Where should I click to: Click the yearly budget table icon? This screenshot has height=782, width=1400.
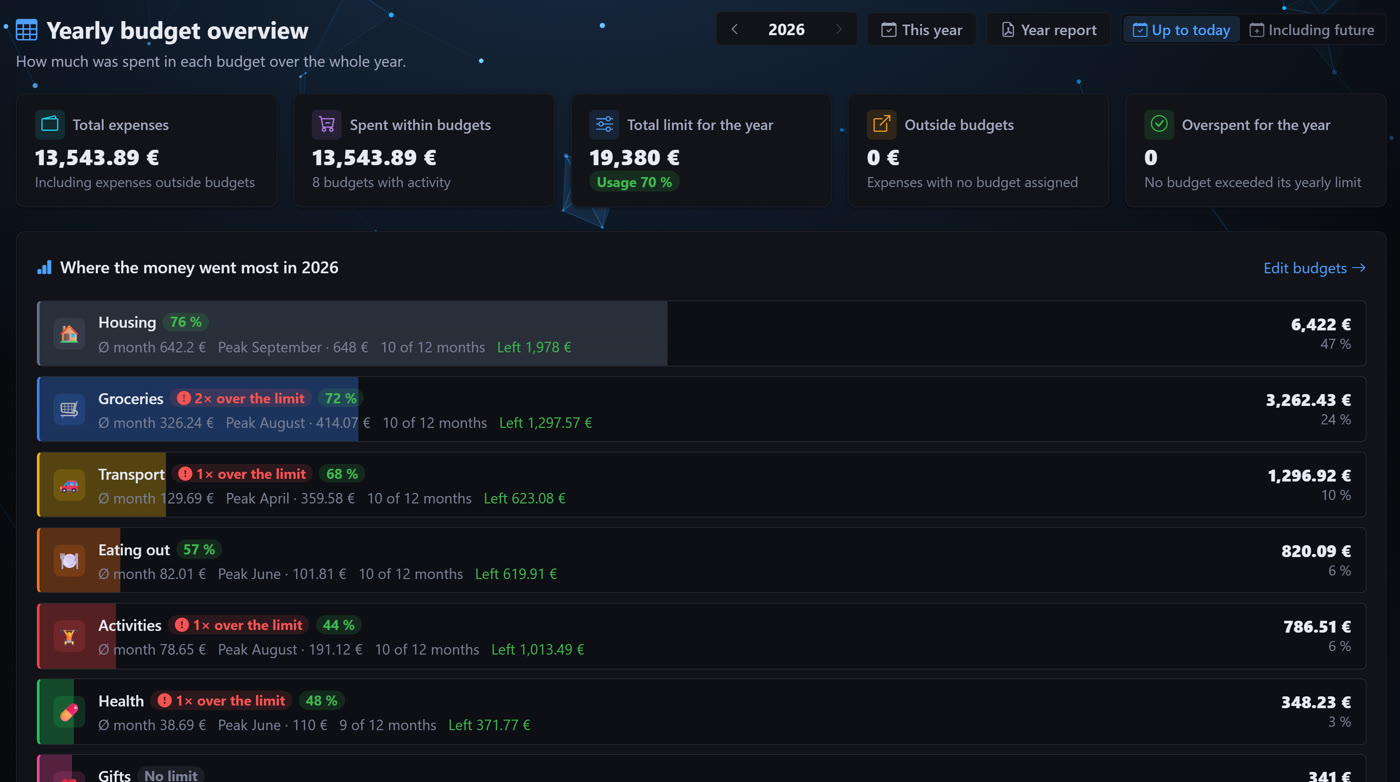tap(27, 30)
